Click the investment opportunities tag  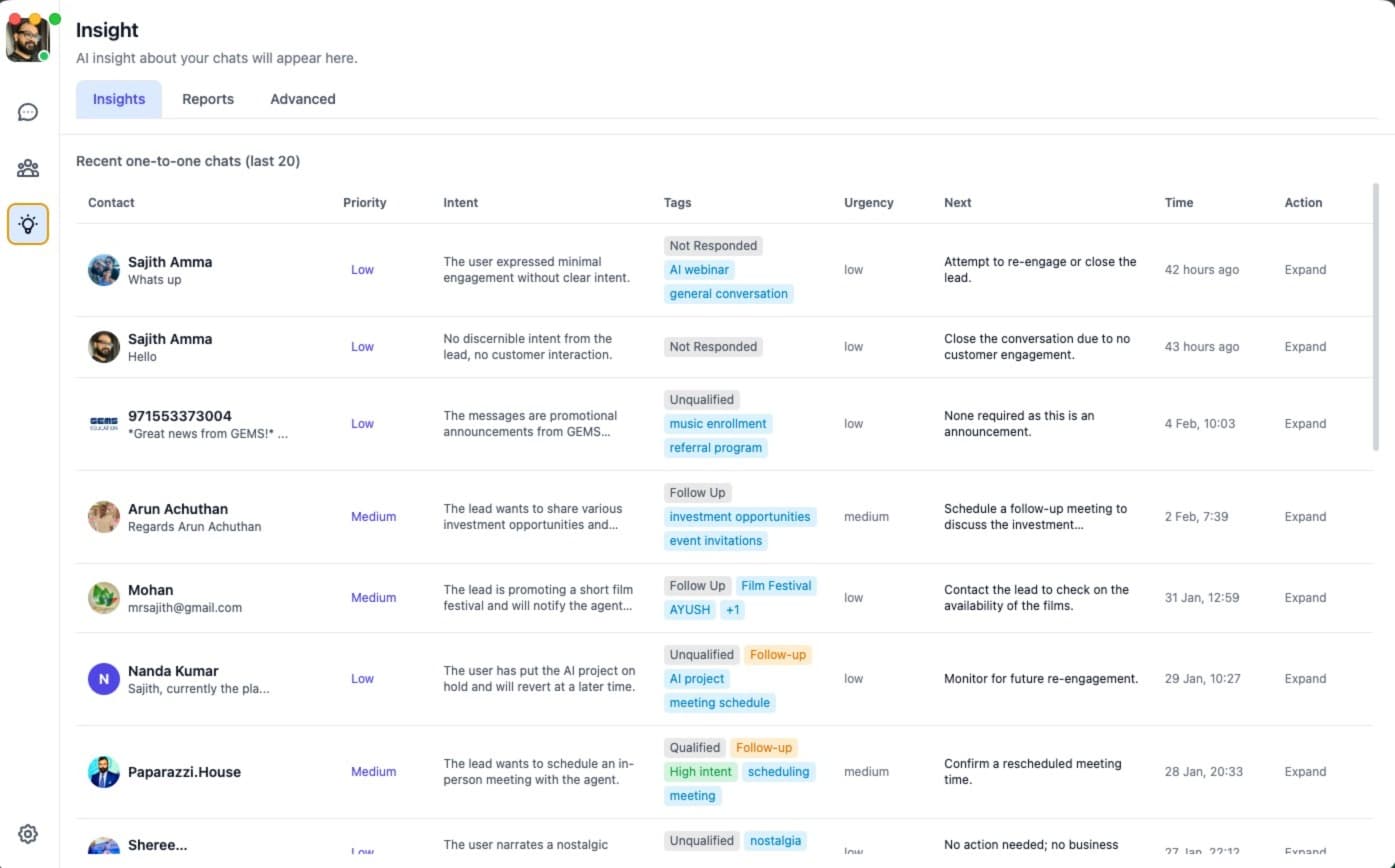[740, 516]
